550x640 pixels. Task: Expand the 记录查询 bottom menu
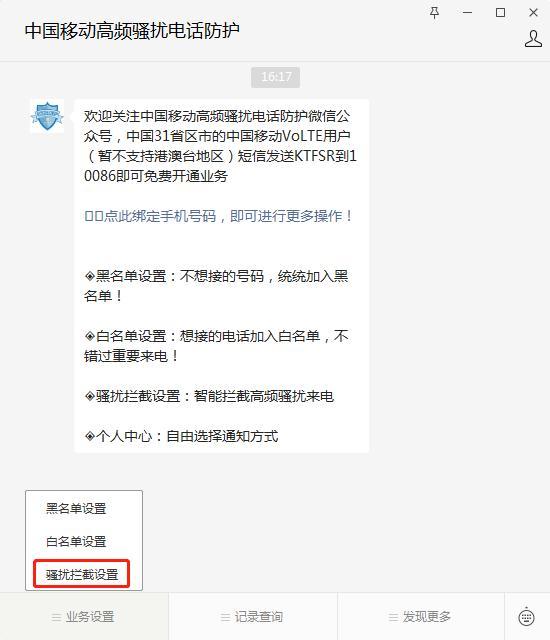(253, 617)
